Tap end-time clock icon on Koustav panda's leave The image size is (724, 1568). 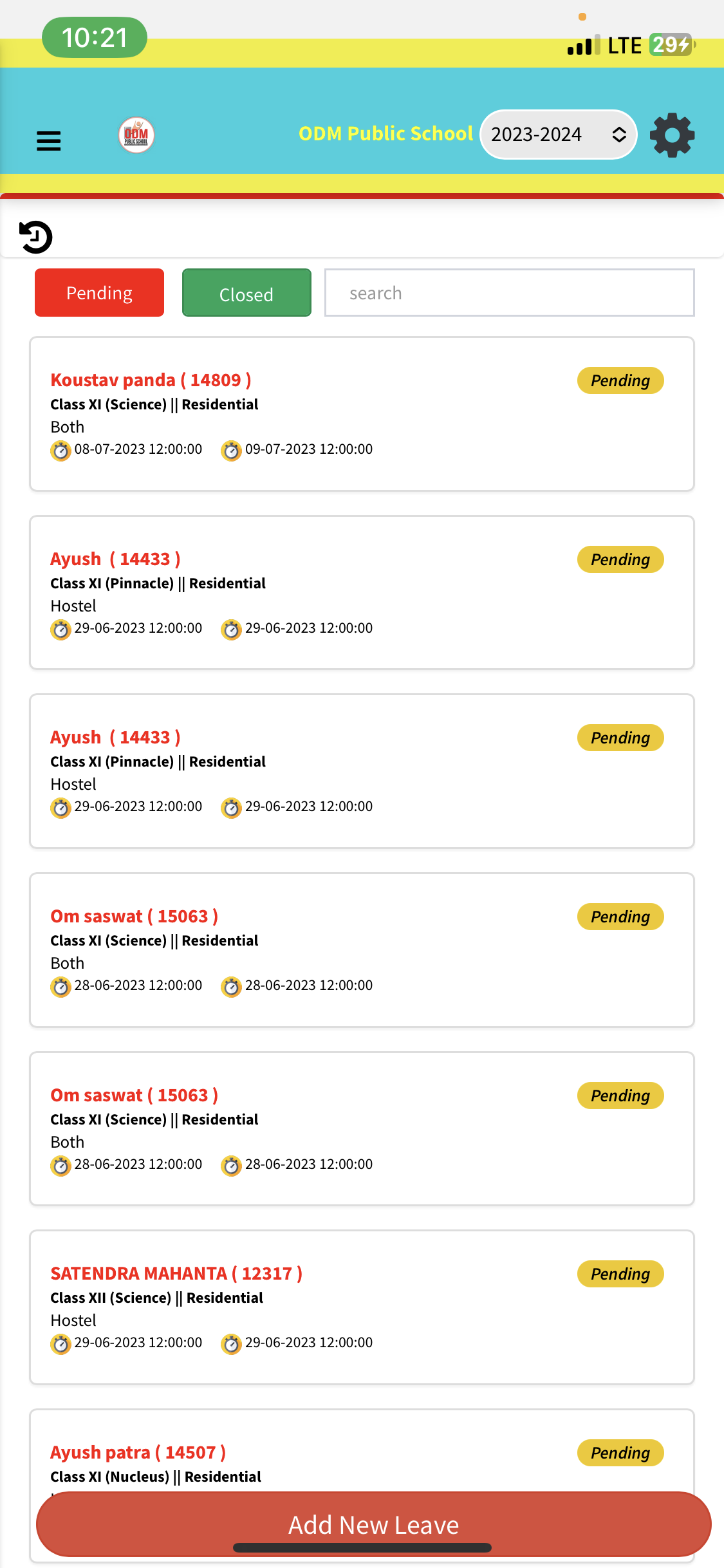tap(232, 451)
